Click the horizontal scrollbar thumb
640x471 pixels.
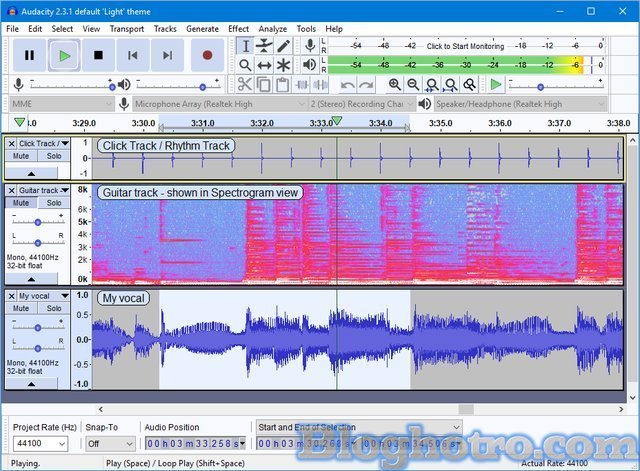[x=466, y=409]
